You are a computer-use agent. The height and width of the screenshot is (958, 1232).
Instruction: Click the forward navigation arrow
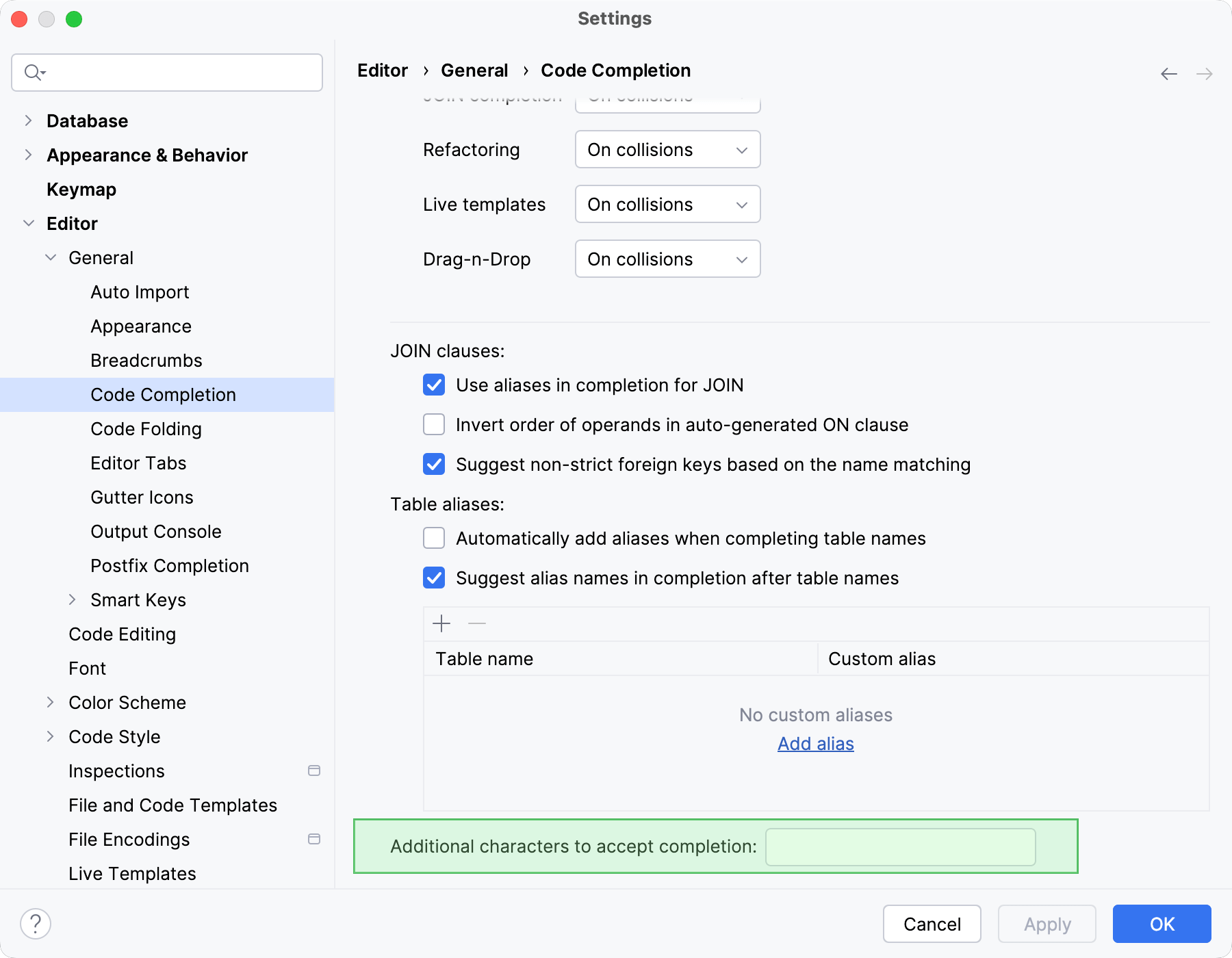click(x=1204, y=73)
